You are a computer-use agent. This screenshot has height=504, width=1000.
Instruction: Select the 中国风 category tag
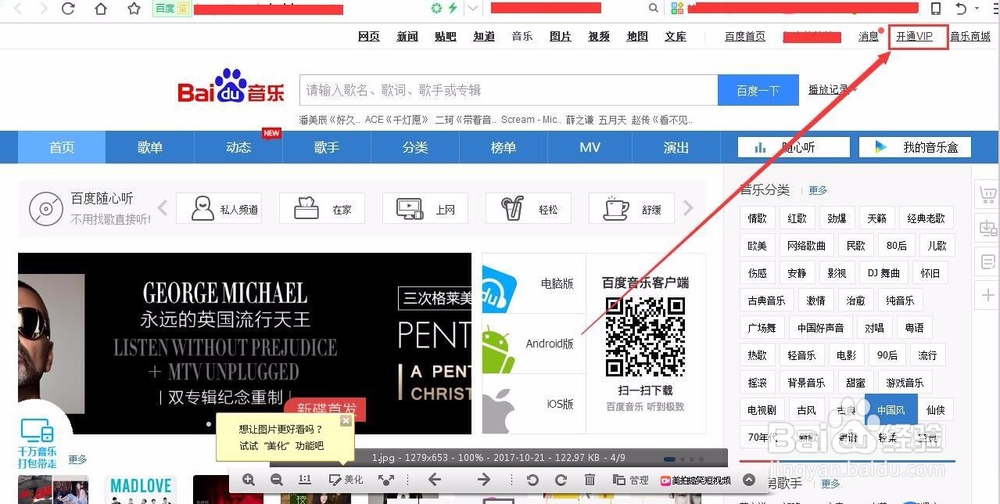pyautogui.click(x=891, y=410)
